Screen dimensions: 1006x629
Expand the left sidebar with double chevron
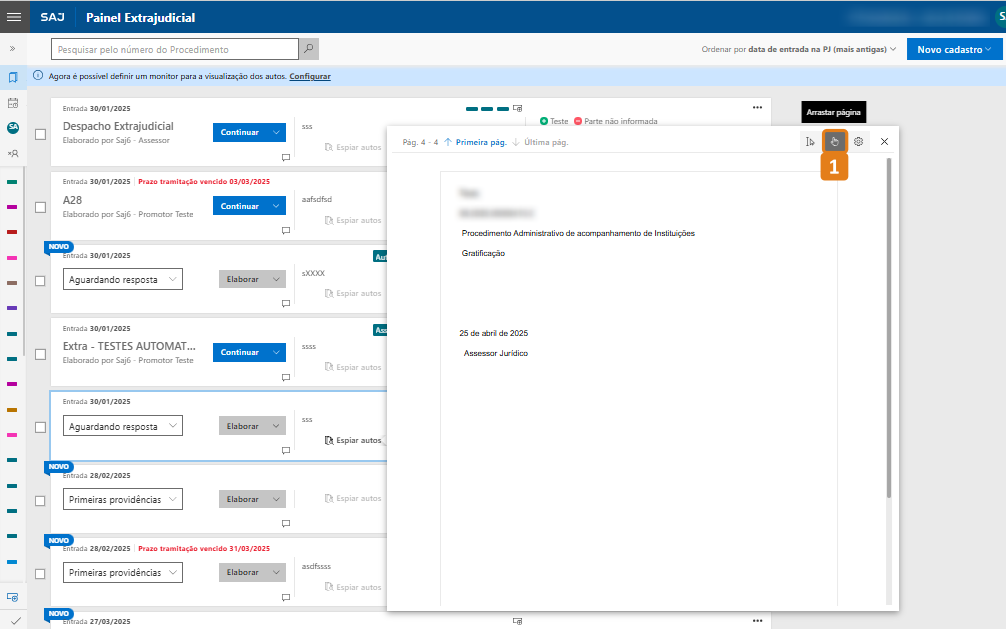[x=13, y=48]
